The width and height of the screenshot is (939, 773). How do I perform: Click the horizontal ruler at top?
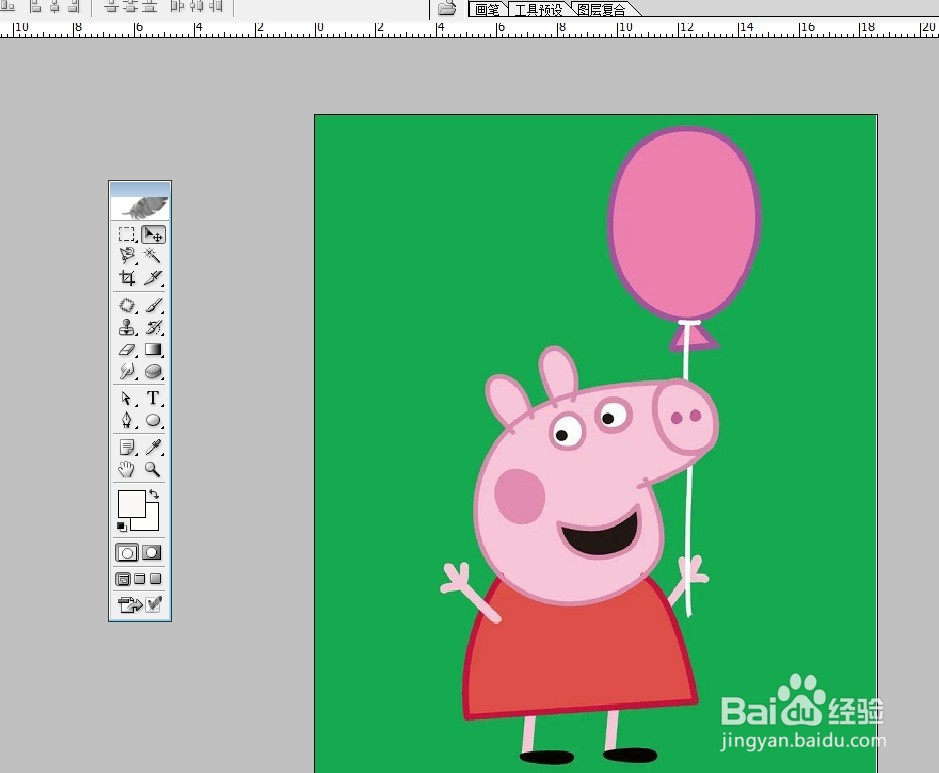pyautogui.click(x=470, y=29)
